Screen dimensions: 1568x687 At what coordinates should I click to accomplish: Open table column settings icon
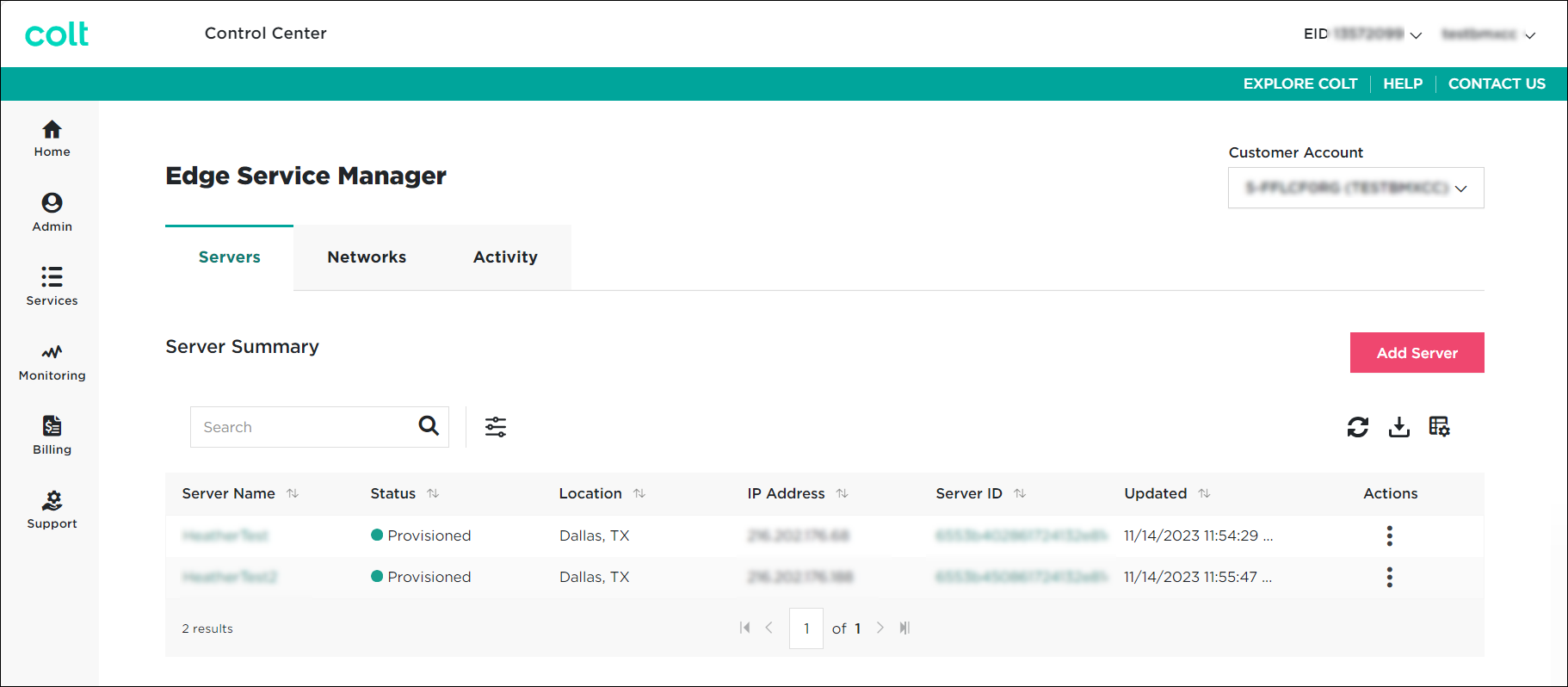point(1440,427)
